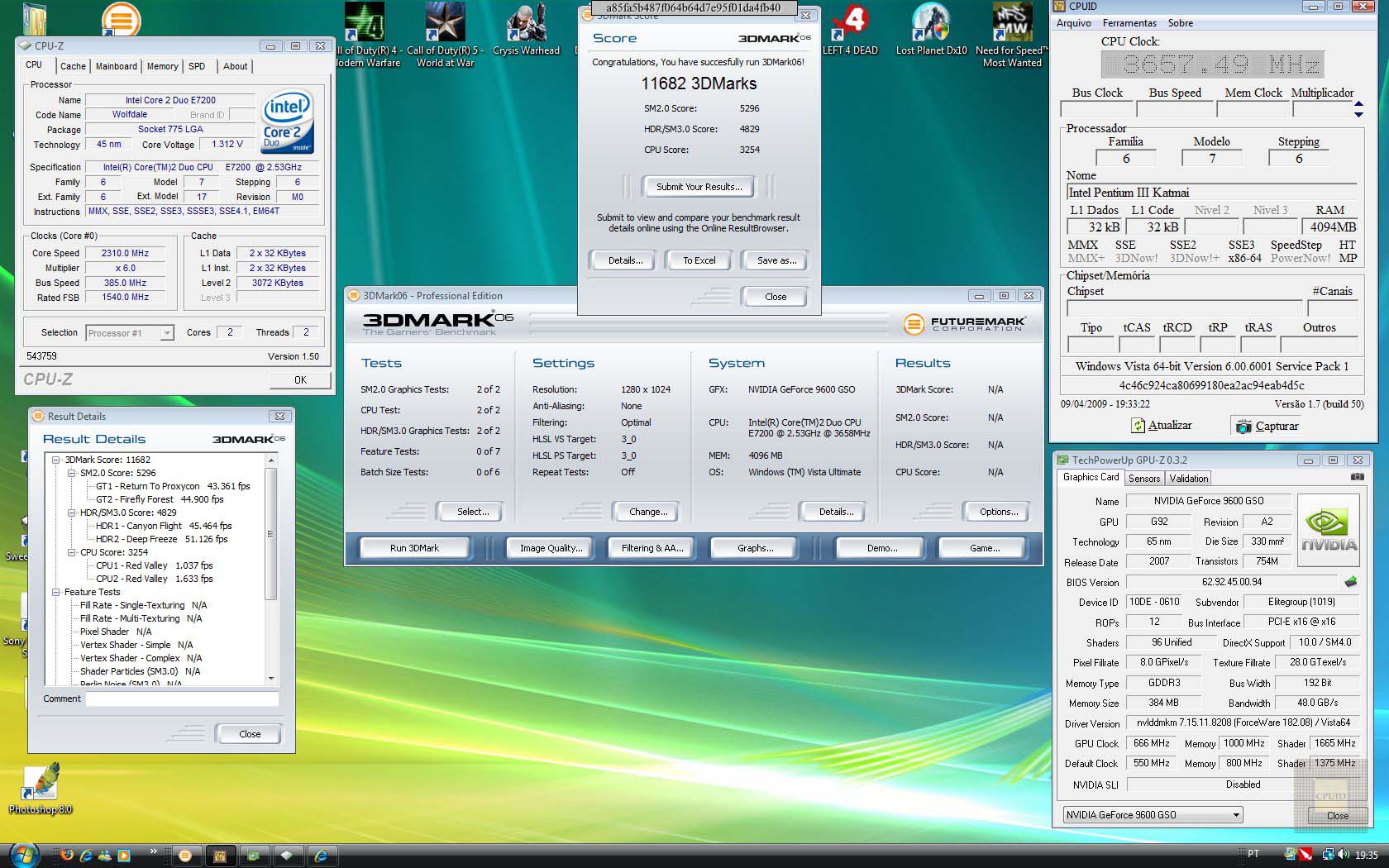This screenshot has width=1389, height=868.
Task: Click the NVIDIA logo in GPU-Z
Action: (1329, 531)
